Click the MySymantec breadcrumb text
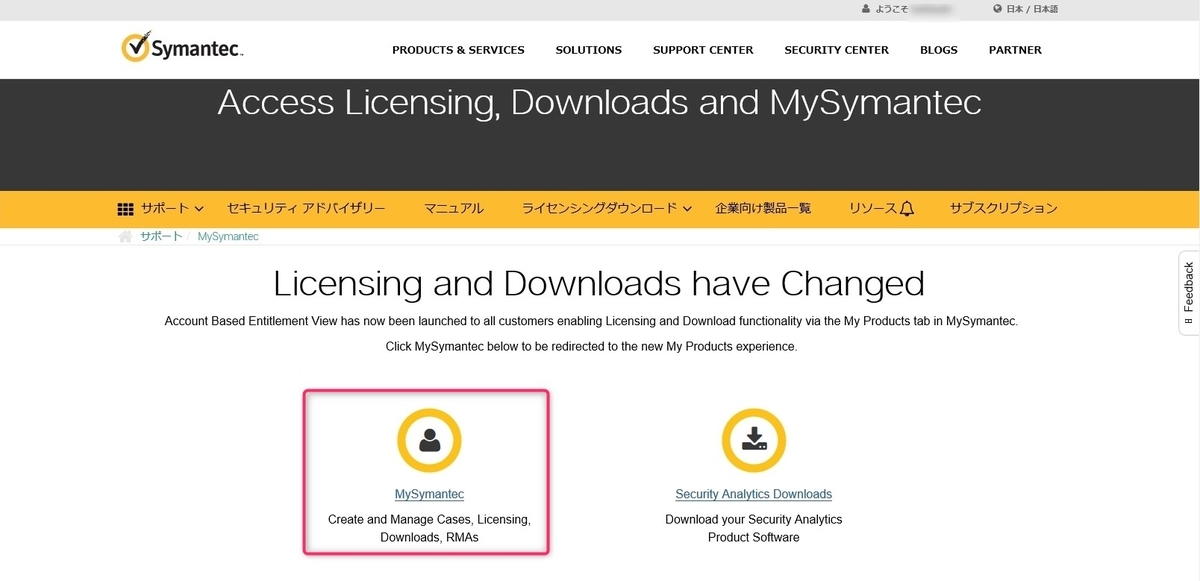 (x=228, y=237)
